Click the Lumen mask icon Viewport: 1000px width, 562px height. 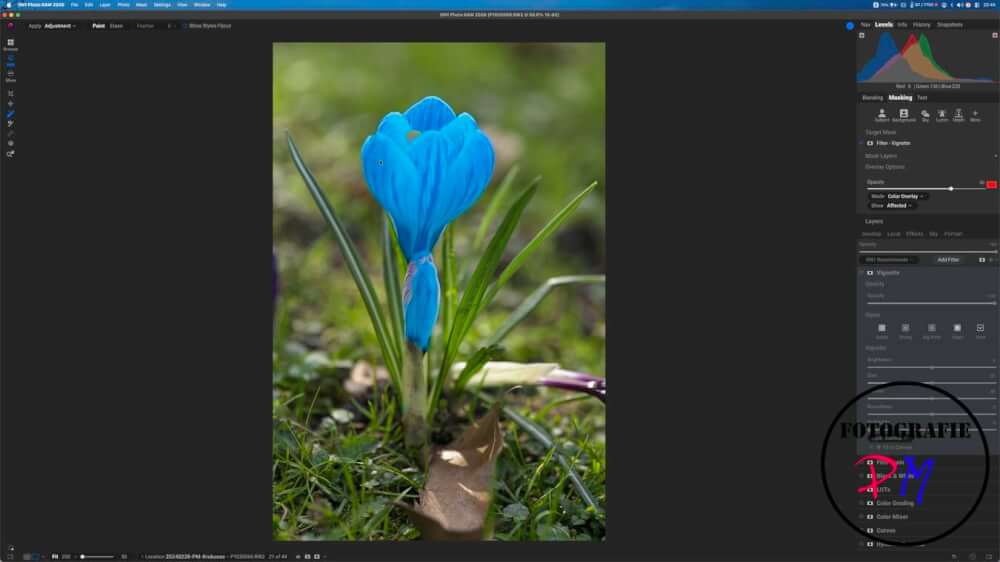(941, 114)
